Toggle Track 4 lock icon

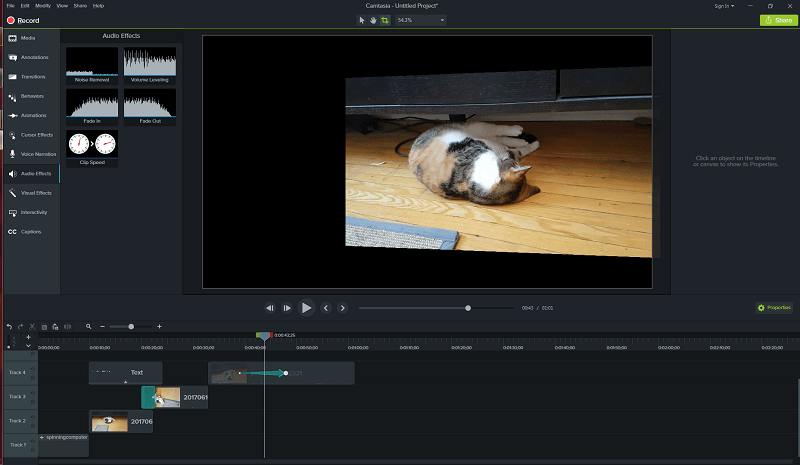click(x=33, y=378)
